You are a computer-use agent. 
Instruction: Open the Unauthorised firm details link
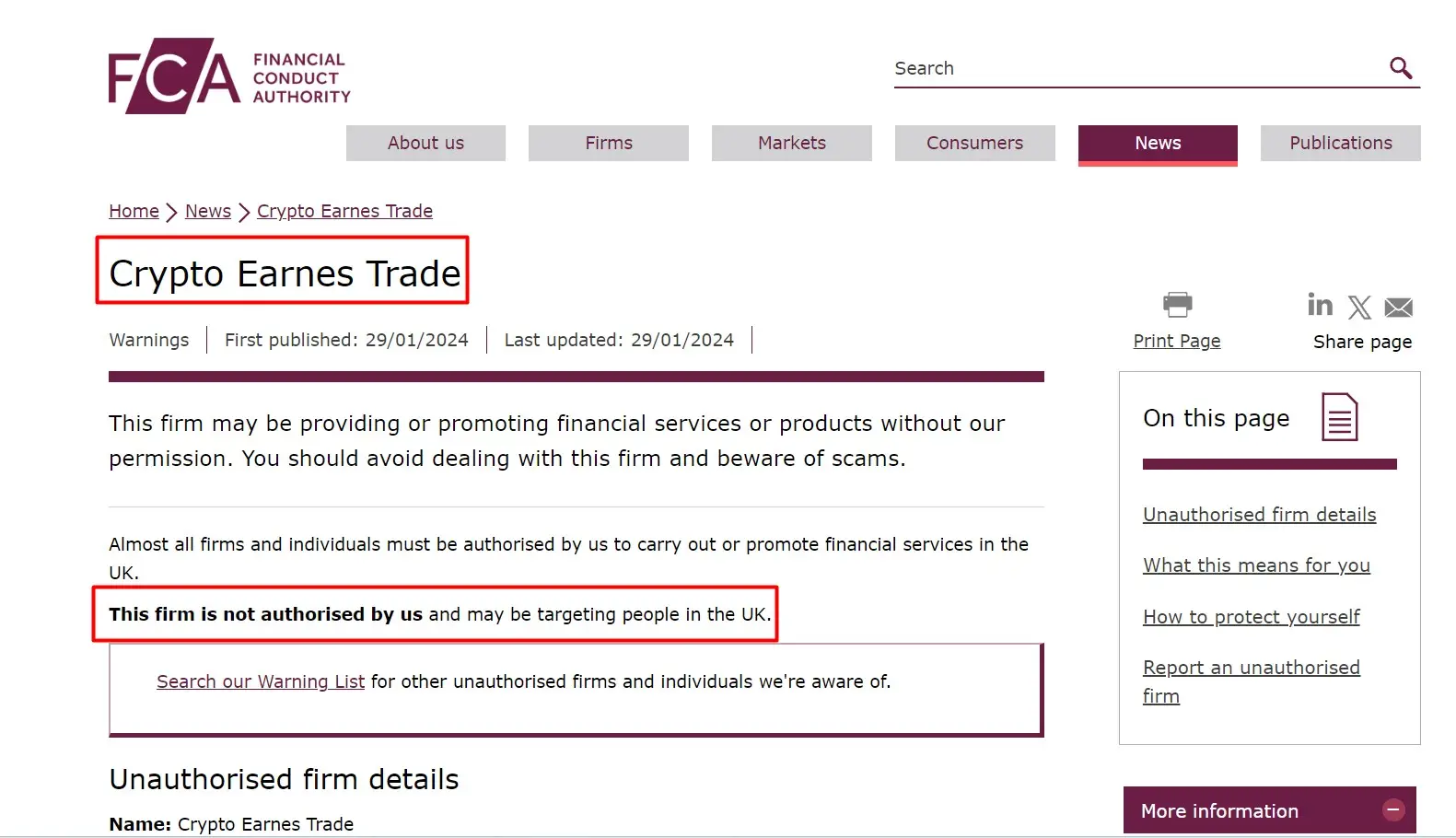[1259, 514]
